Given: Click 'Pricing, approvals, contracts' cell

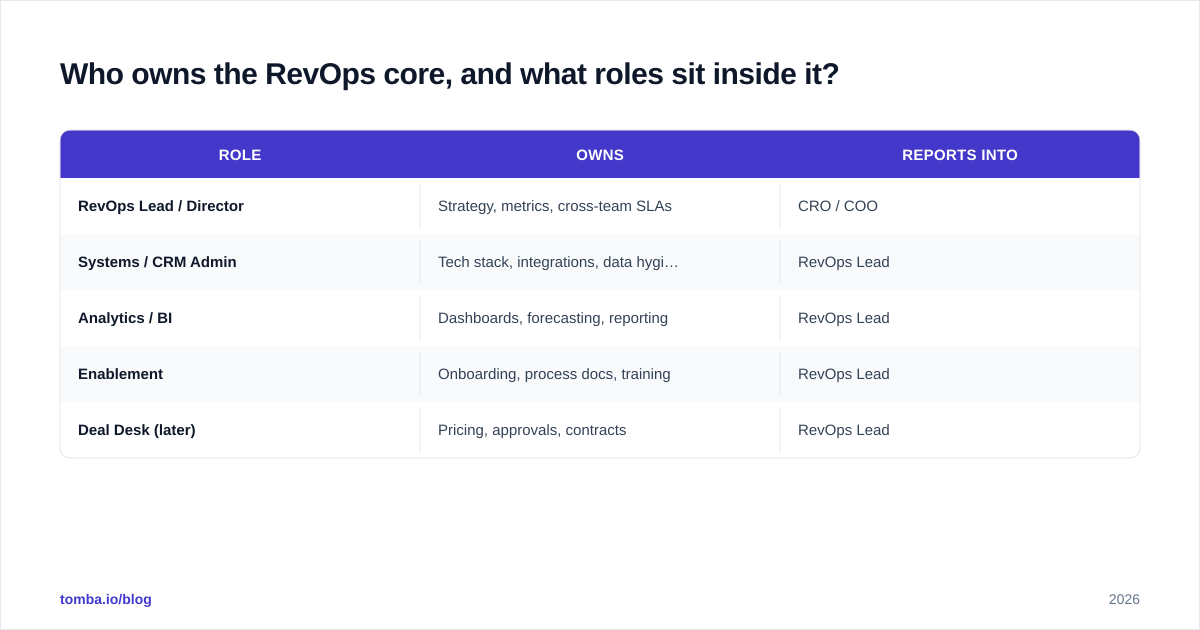Looking at the screenshot, I should [600, 430].
